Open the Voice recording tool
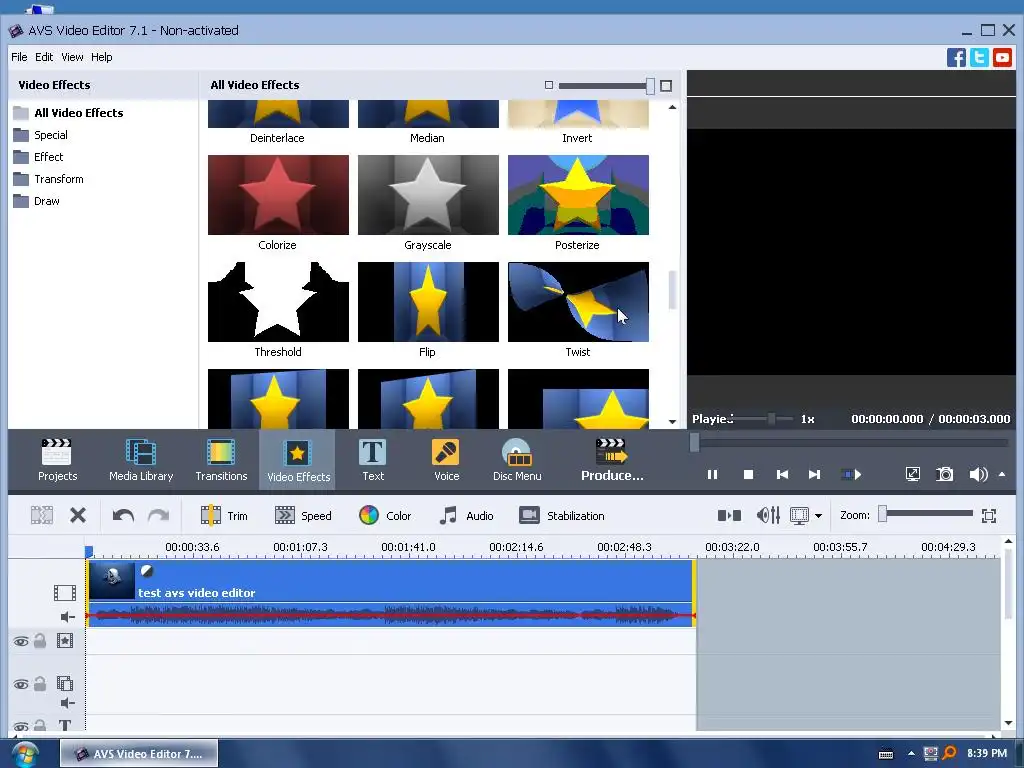The height and width of the screenshot is (768, 1024). click(447, 460)
